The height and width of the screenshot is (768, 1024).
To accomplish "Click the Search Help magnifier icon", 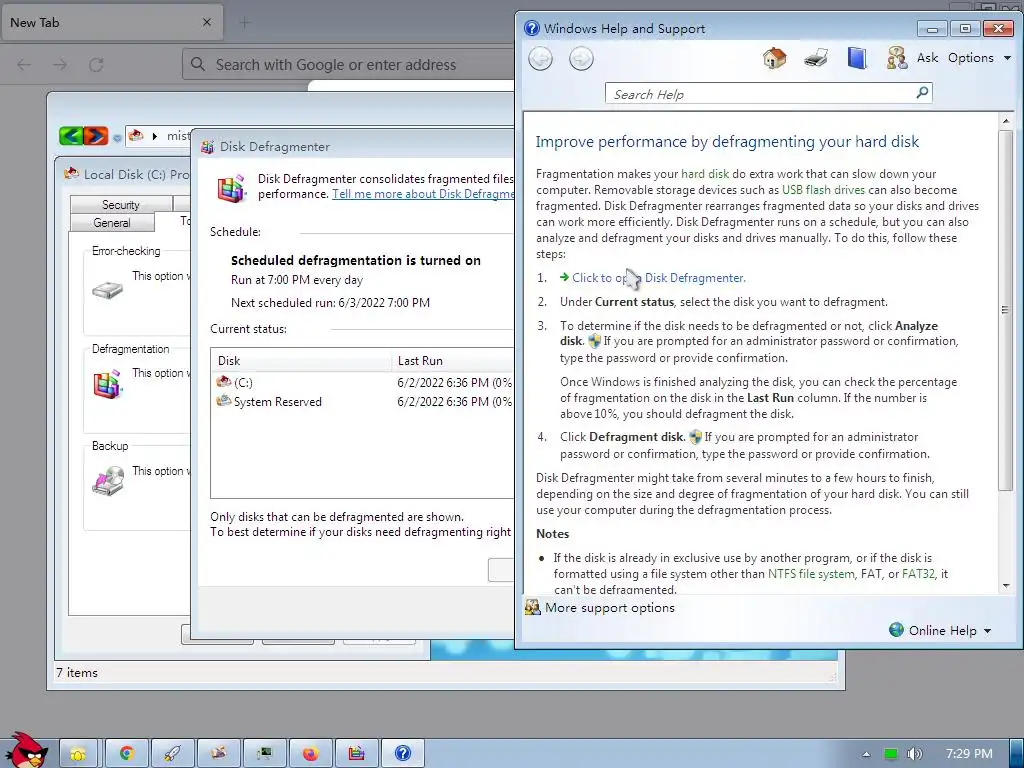I will coord(922,93).
